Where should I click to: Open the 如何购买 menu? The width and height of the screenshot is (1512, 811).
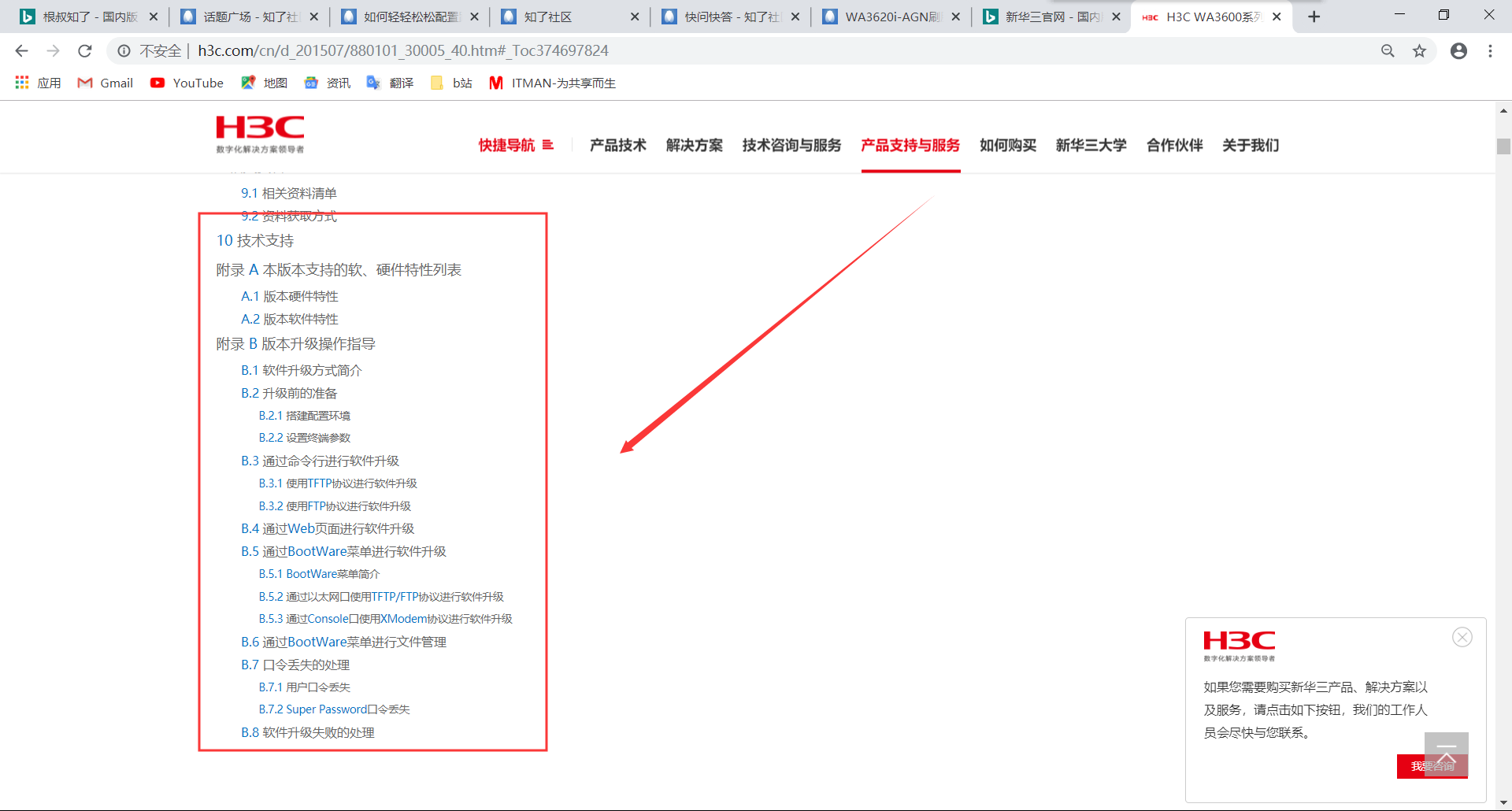(1008, 145)
